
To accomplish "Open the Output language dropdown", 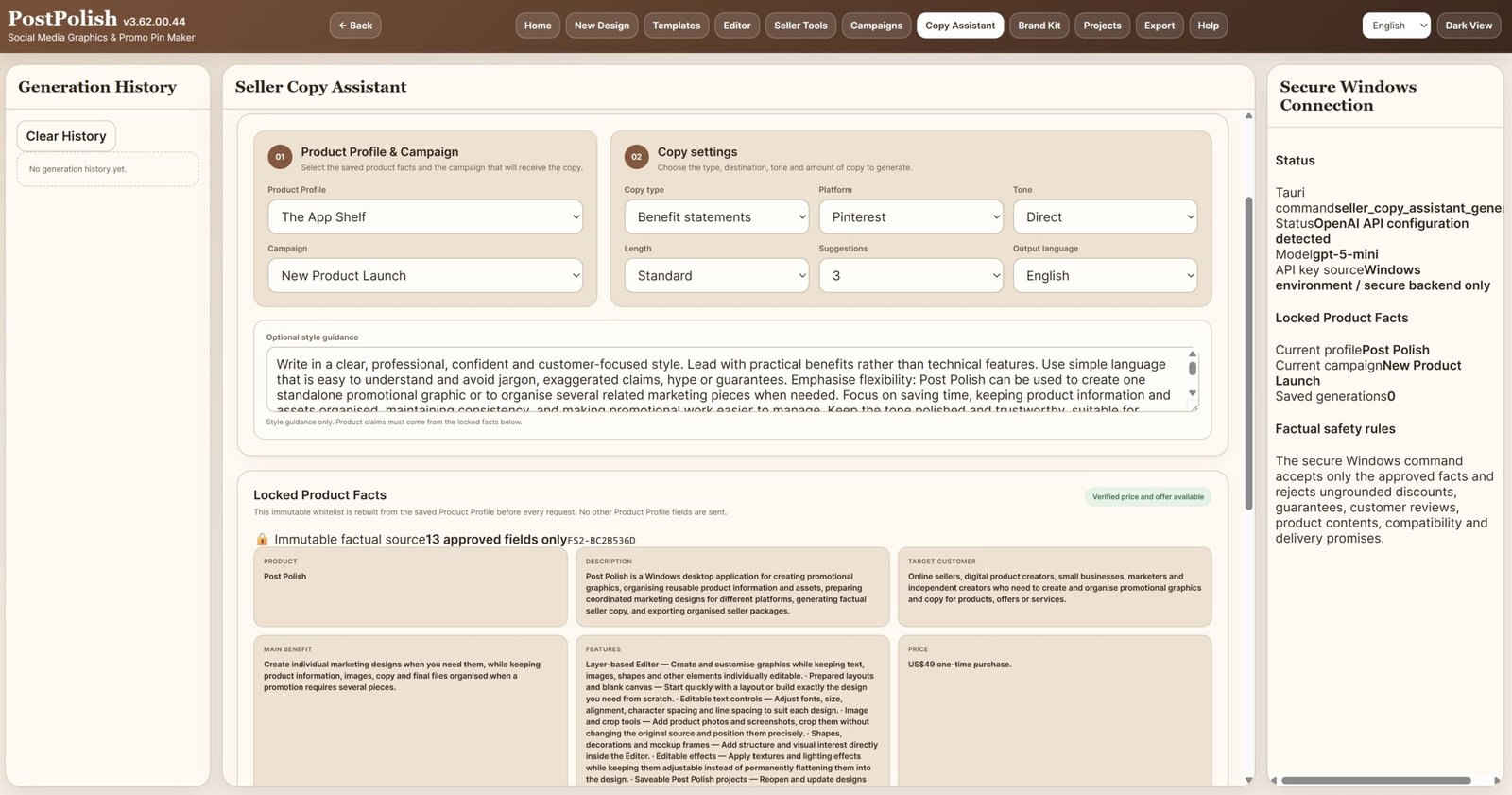I will coord(1105,275).
